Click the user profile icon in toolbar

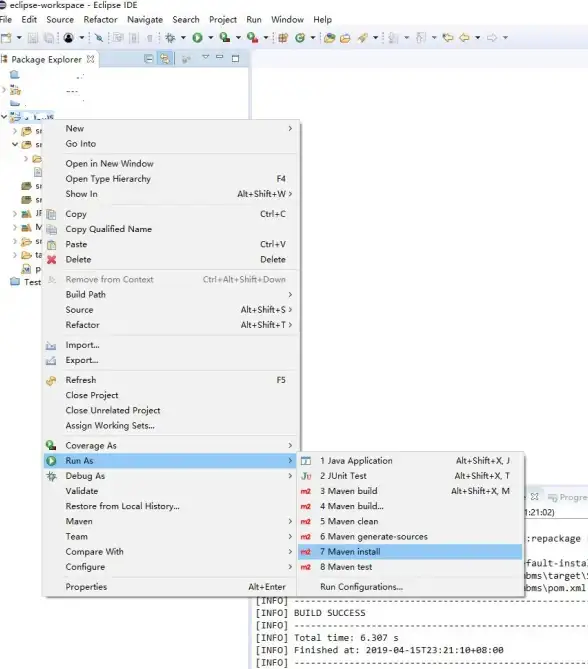click(68, 38)
